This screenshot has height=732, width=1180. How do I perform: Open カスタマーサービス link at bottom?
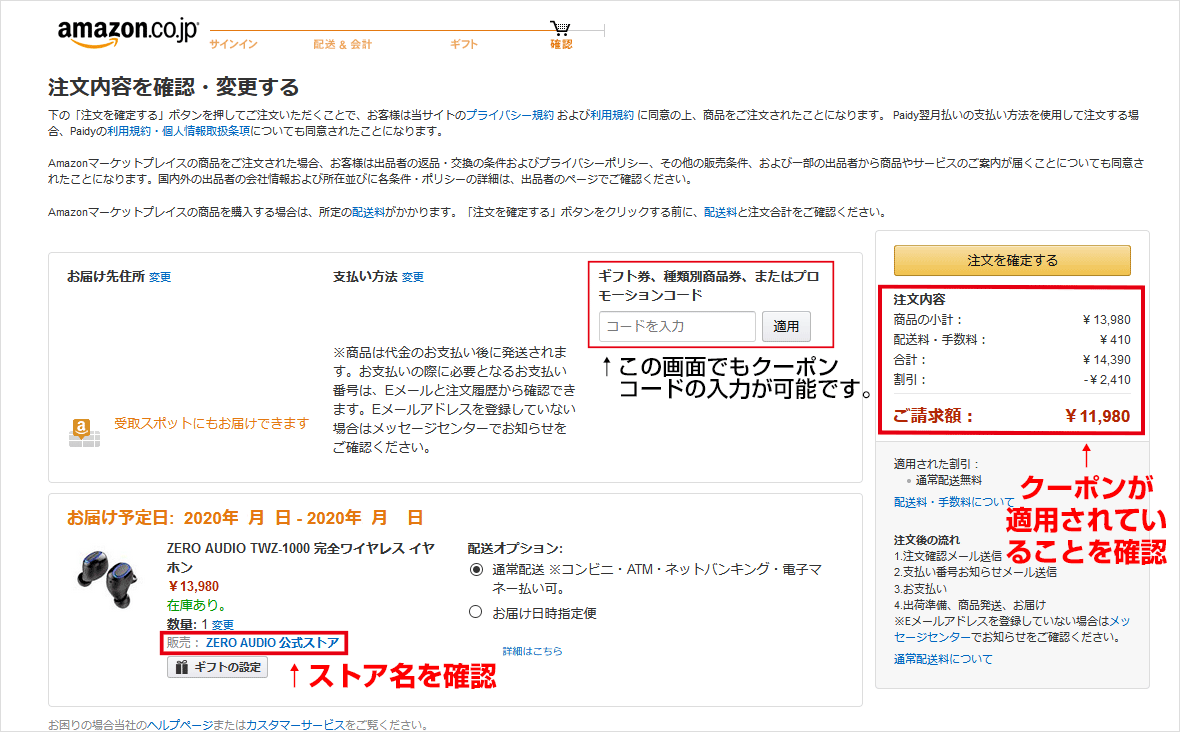(295, 725)
